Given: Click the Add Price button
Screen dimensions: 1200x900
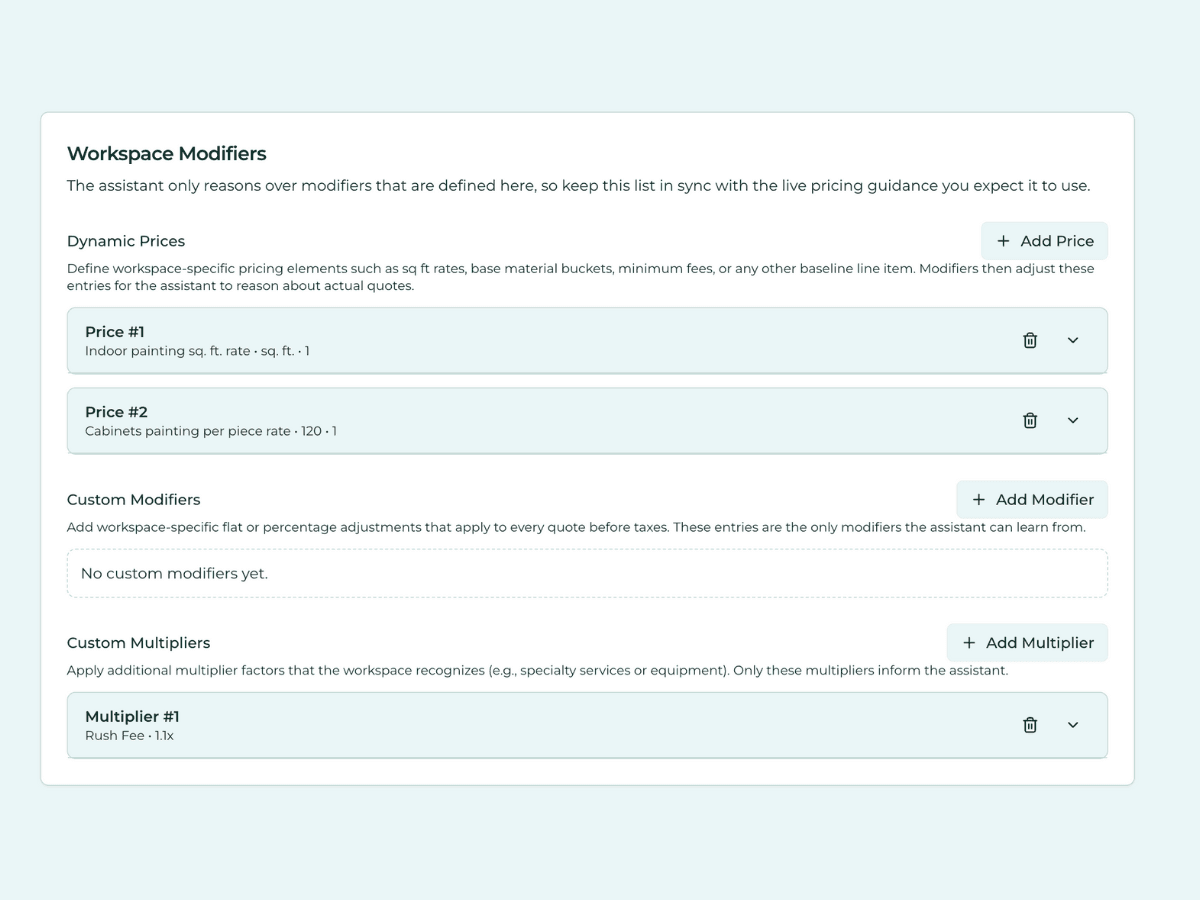Looking at the screenshot, I should [1044, 240].
